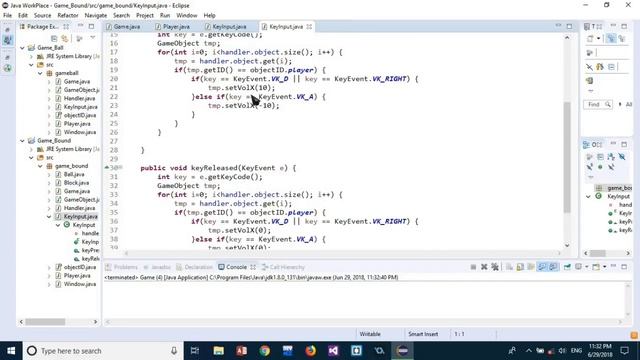The image size is (640, 360).
Task: Open Windows Start menu
Action: pyautogui.click(x=11, y=351)
